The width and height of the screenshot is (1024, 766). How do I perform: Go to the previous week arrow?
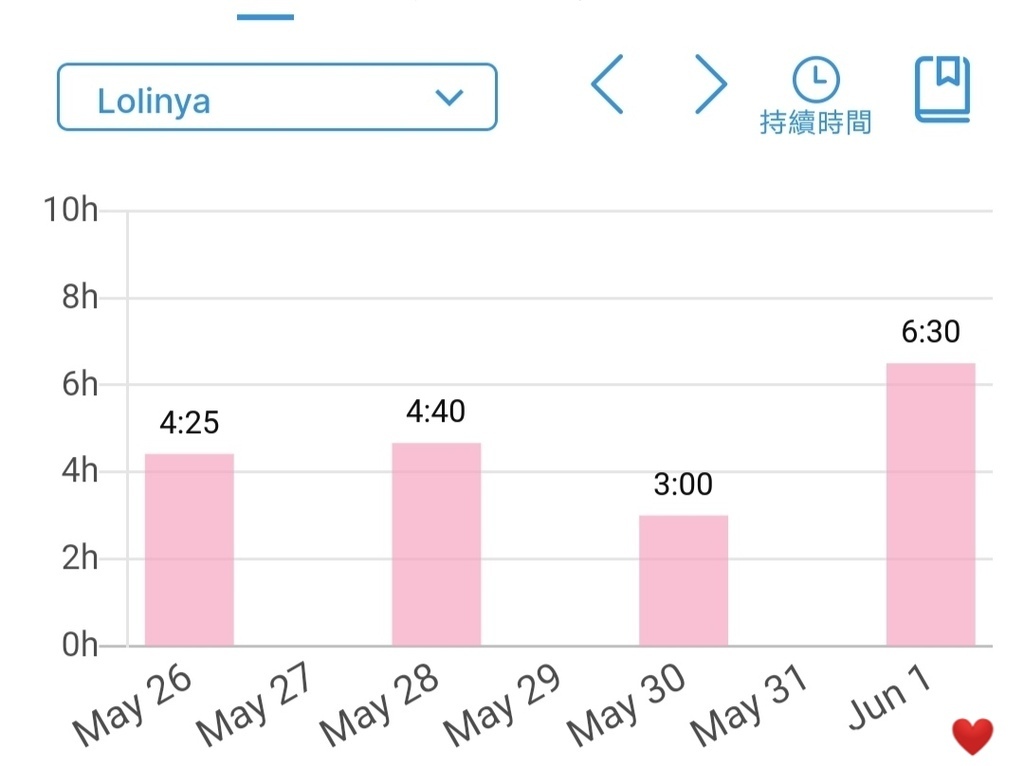pyautogui.click(x=607, y=84)
